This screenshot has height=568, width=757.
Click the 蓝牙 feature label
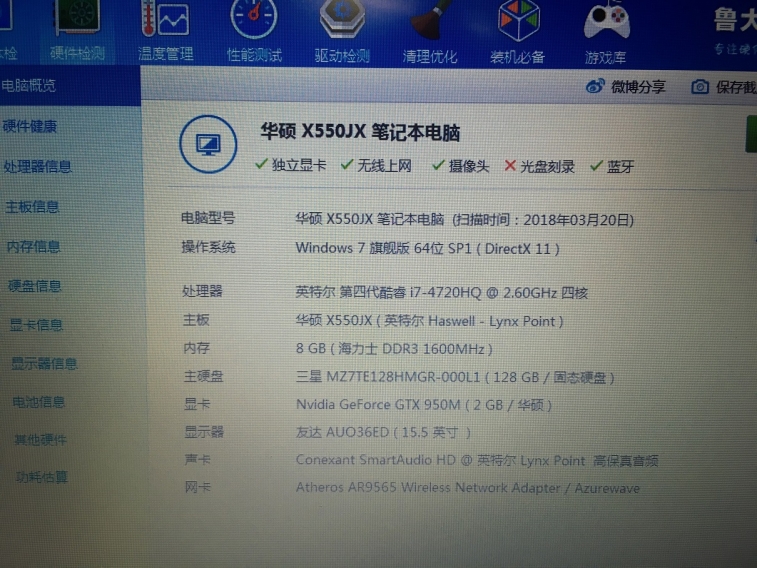(620, 167)
